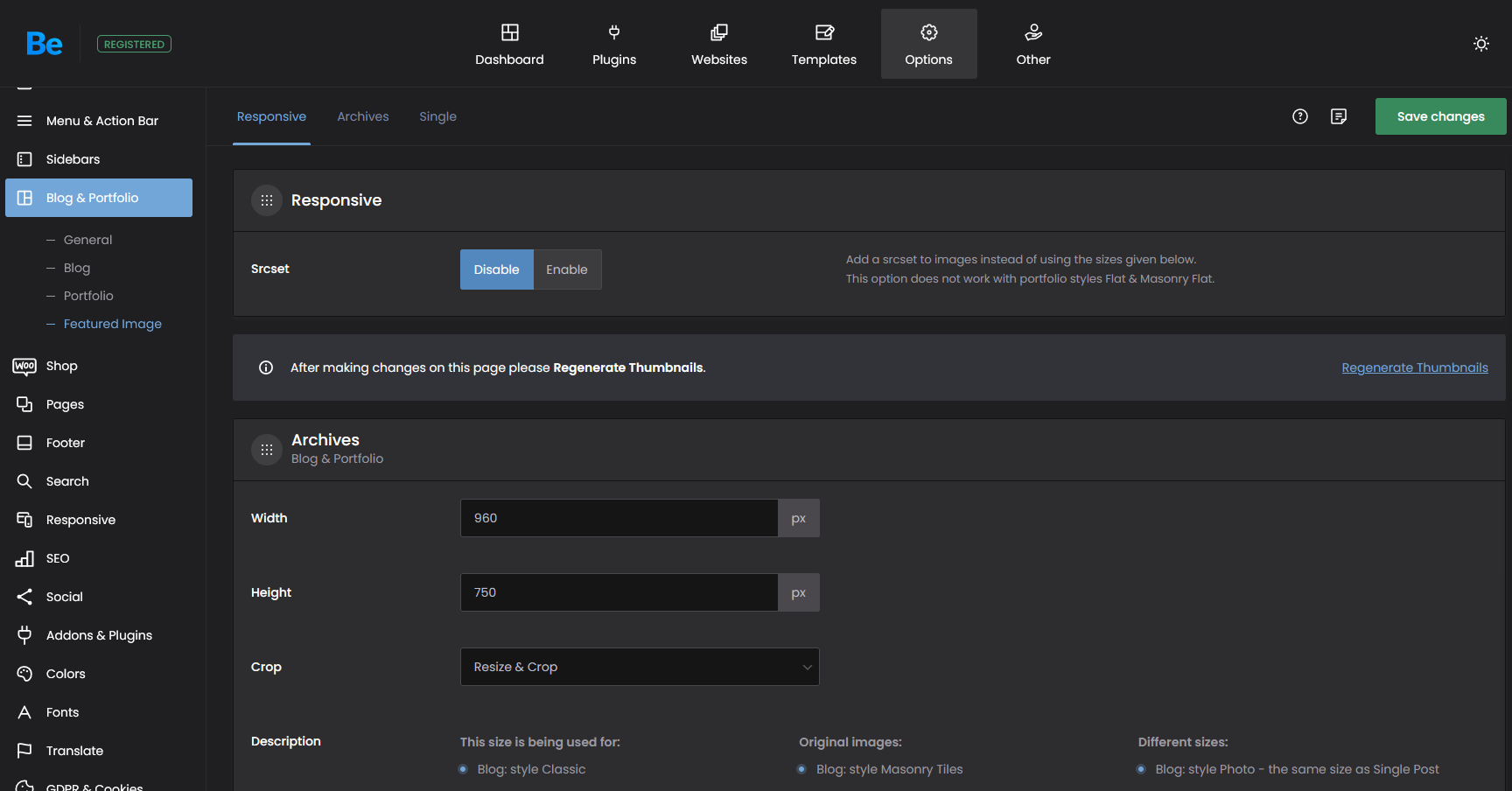
Task: Open Pages settings label
Action: (x=65, y=404)
